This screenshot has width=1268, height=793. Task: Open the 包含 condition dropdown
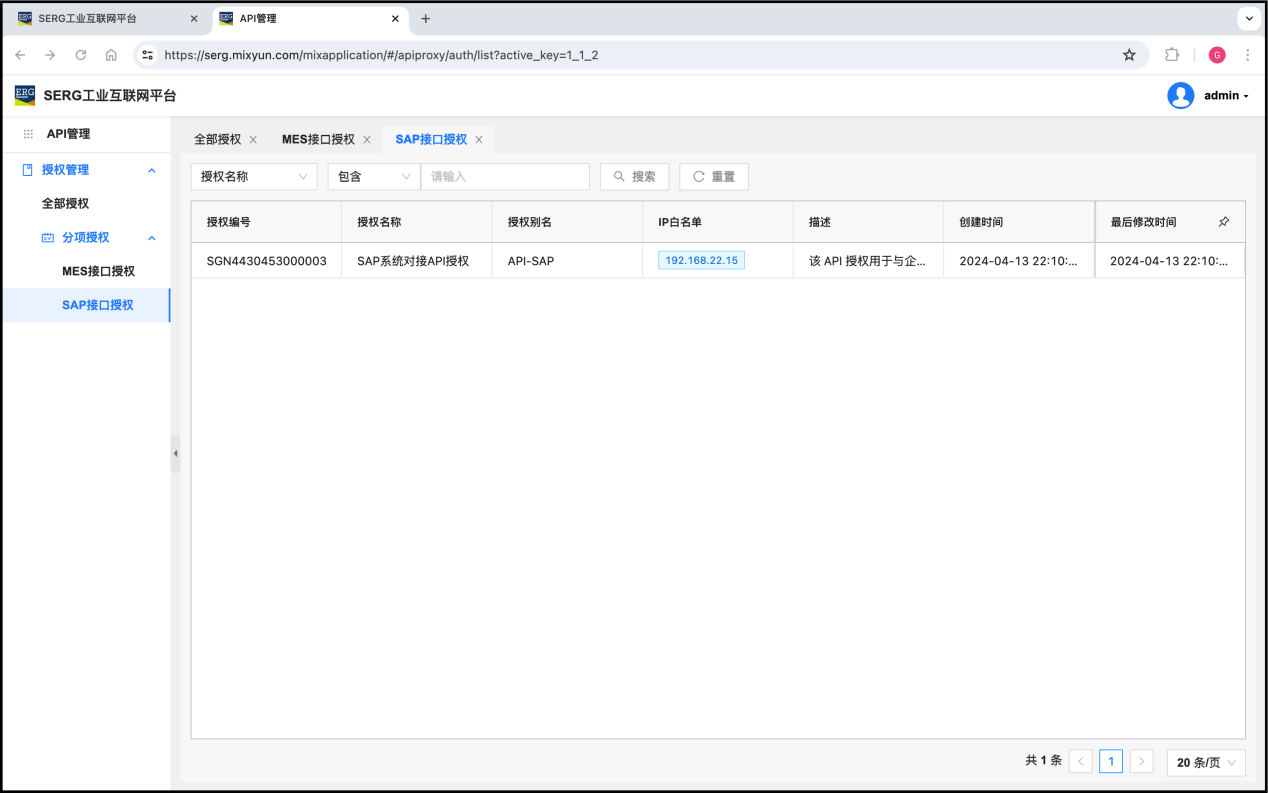tap(373, 177)
